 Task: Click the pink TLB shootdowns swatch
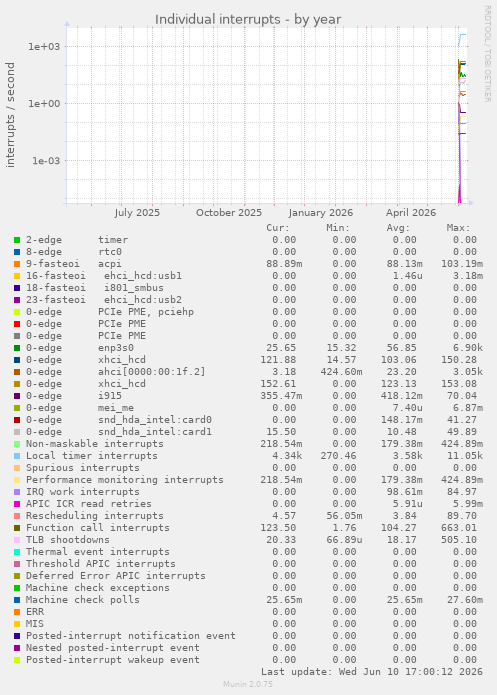(x=17, y=540)
